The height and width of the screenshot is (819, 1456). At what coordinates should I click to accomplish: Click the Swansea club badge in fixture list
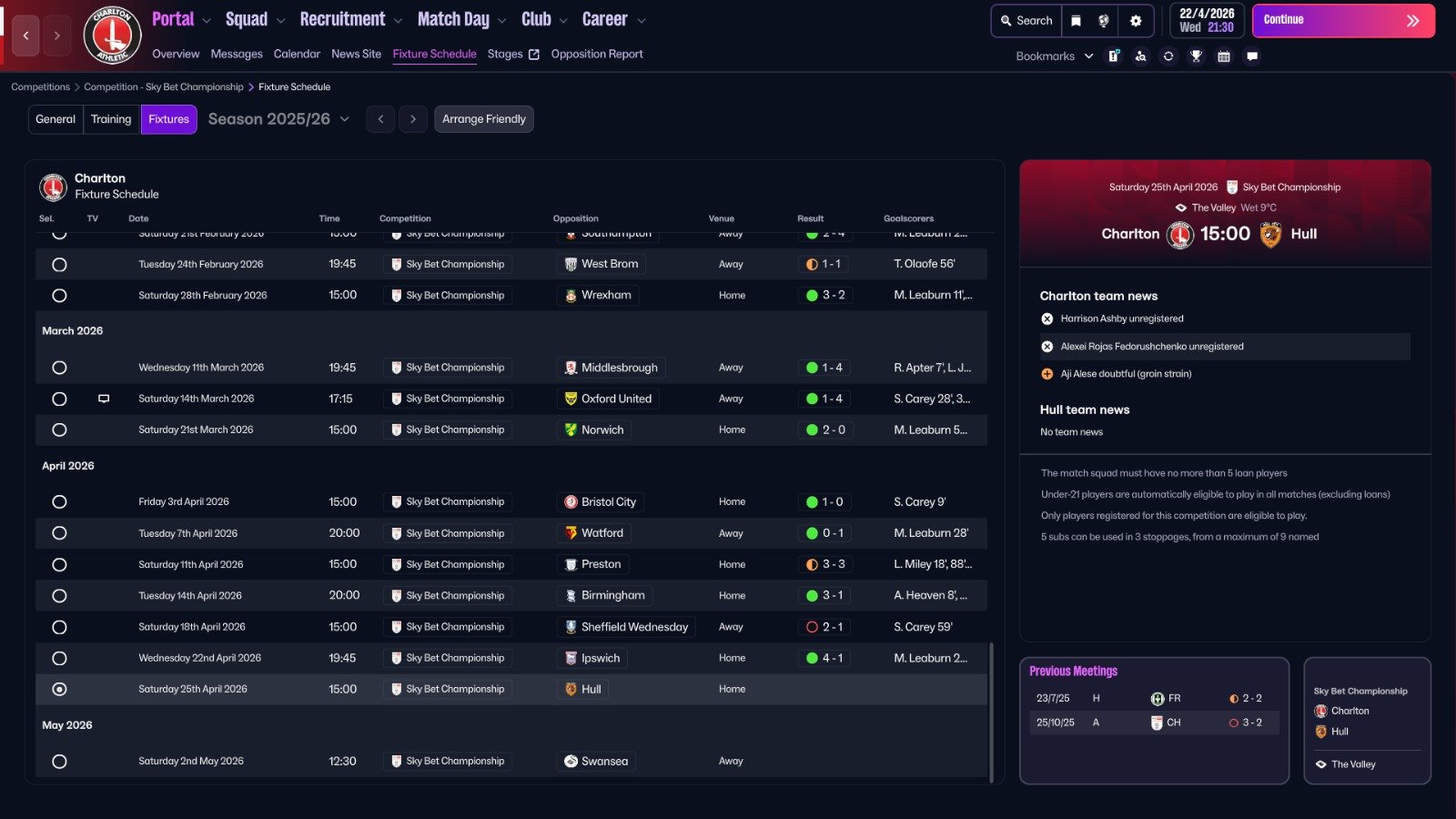coord(571,762)
